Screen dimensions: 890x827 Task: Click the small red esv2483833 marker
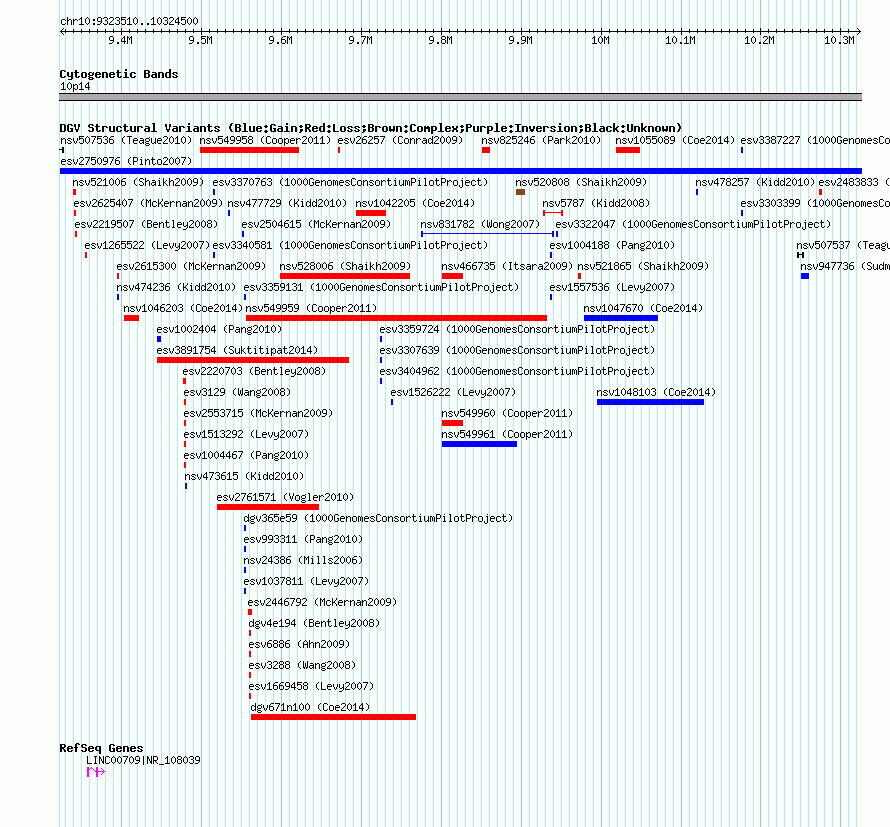(820, 192)
